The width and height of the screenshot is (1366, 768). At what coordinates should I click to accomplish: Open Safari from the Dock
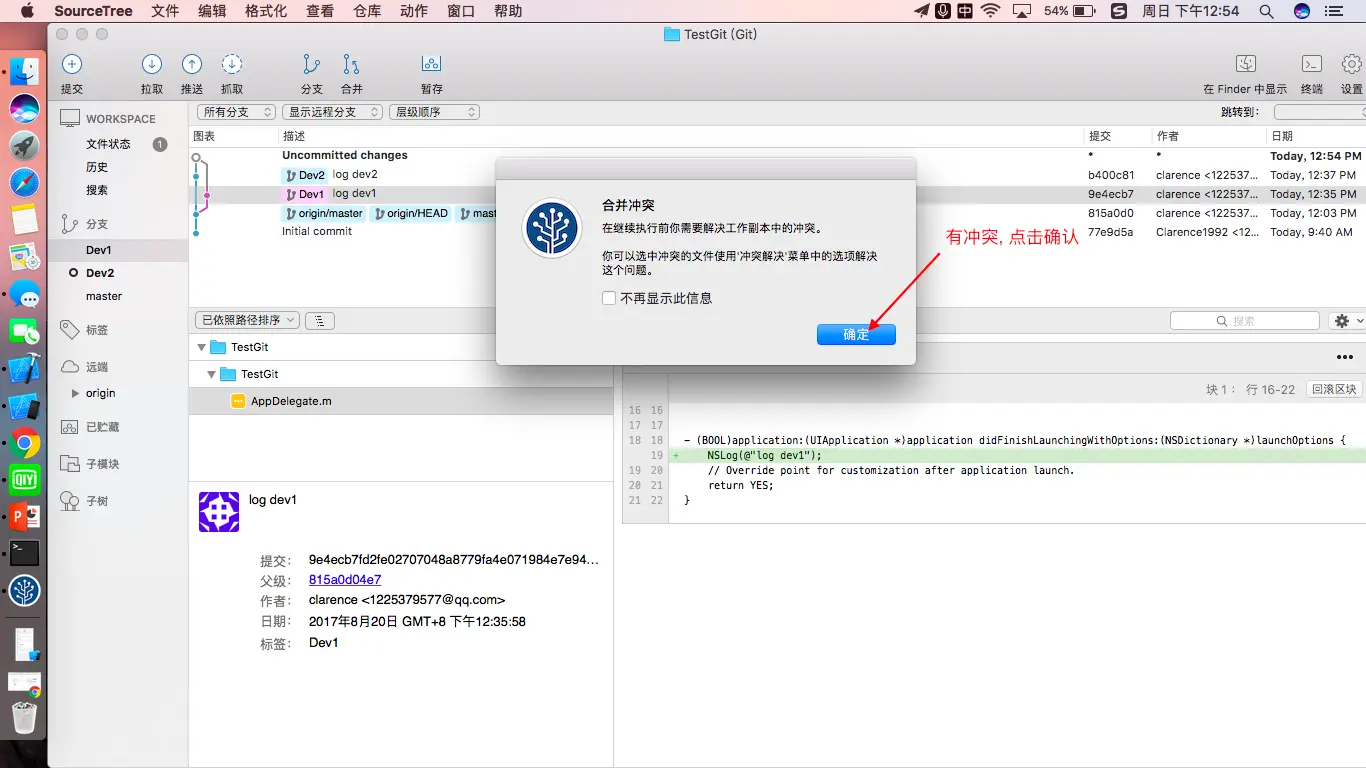click(x=24, y=182)
